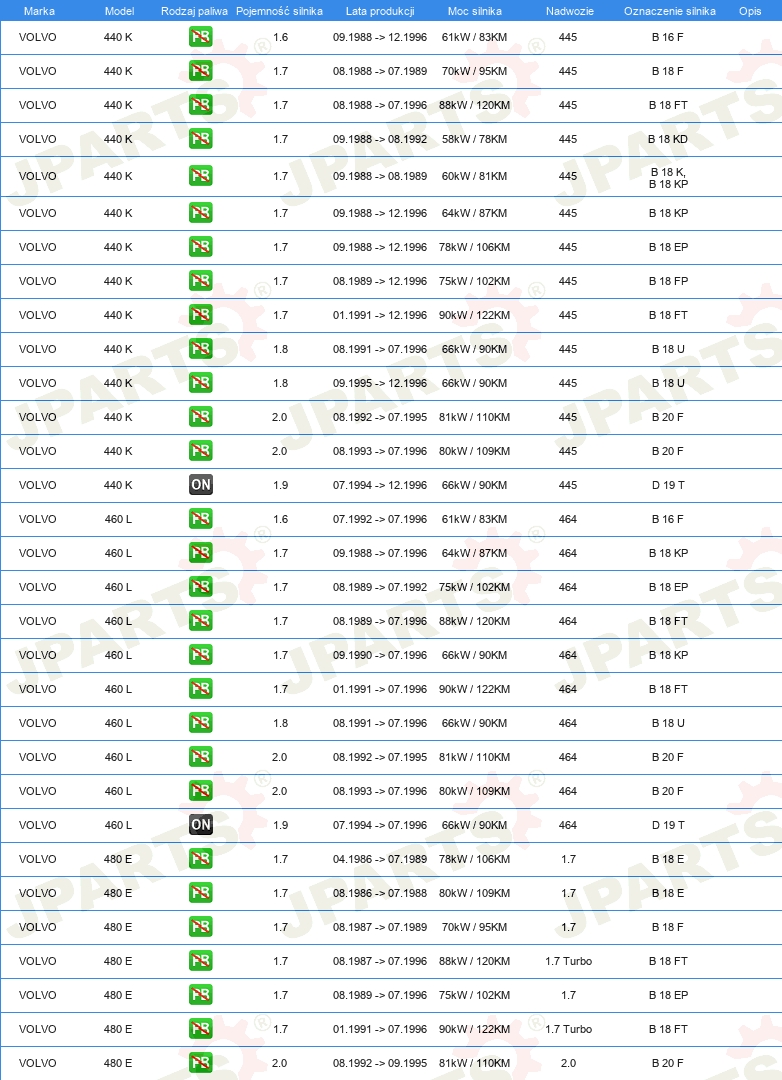Click petrol icon in 460 L 09.1990 -> 07.1996 row
The height and width of the screenshot is (1080, 782).
(x=200, y=655)
